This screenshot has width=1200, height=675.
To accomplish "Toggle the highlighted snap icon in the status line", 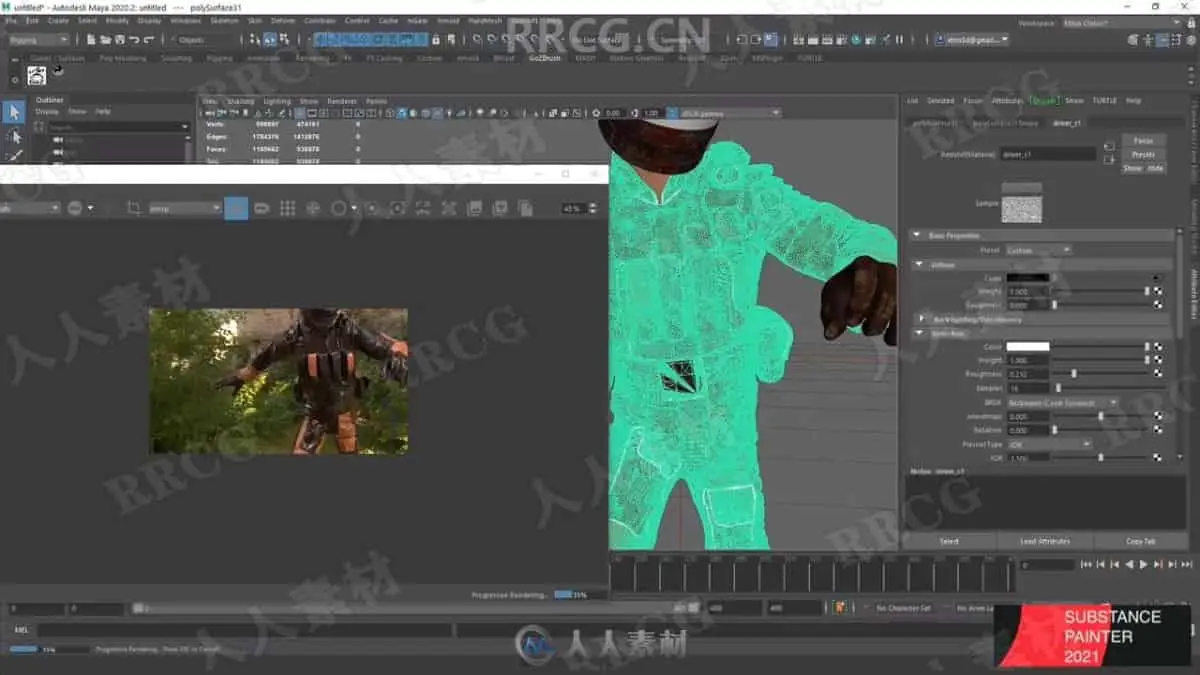I will [270, 40].
